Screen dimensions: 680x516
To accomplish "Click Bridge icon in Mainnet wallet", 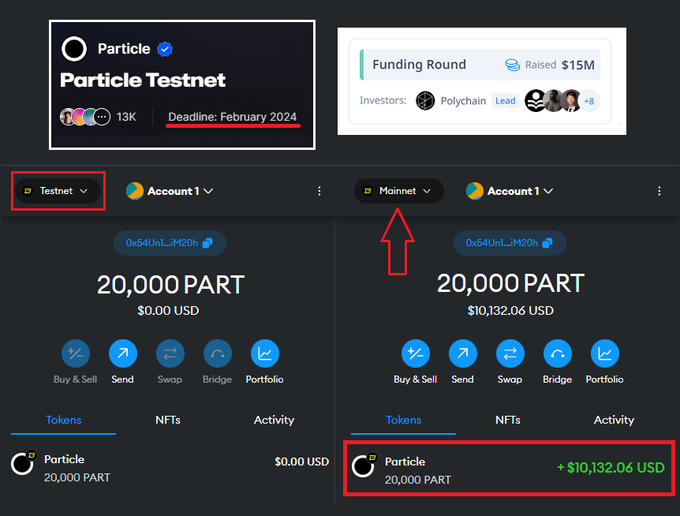I will click(557, 353).
